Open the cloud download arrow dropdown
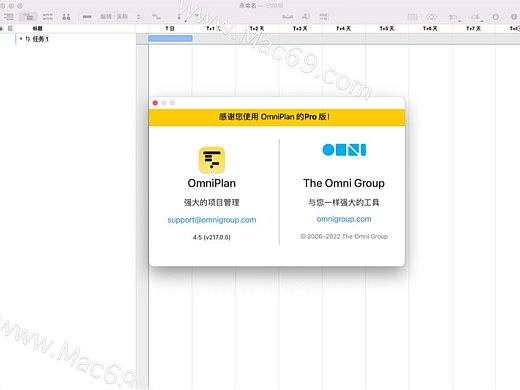 coord(477,17)
